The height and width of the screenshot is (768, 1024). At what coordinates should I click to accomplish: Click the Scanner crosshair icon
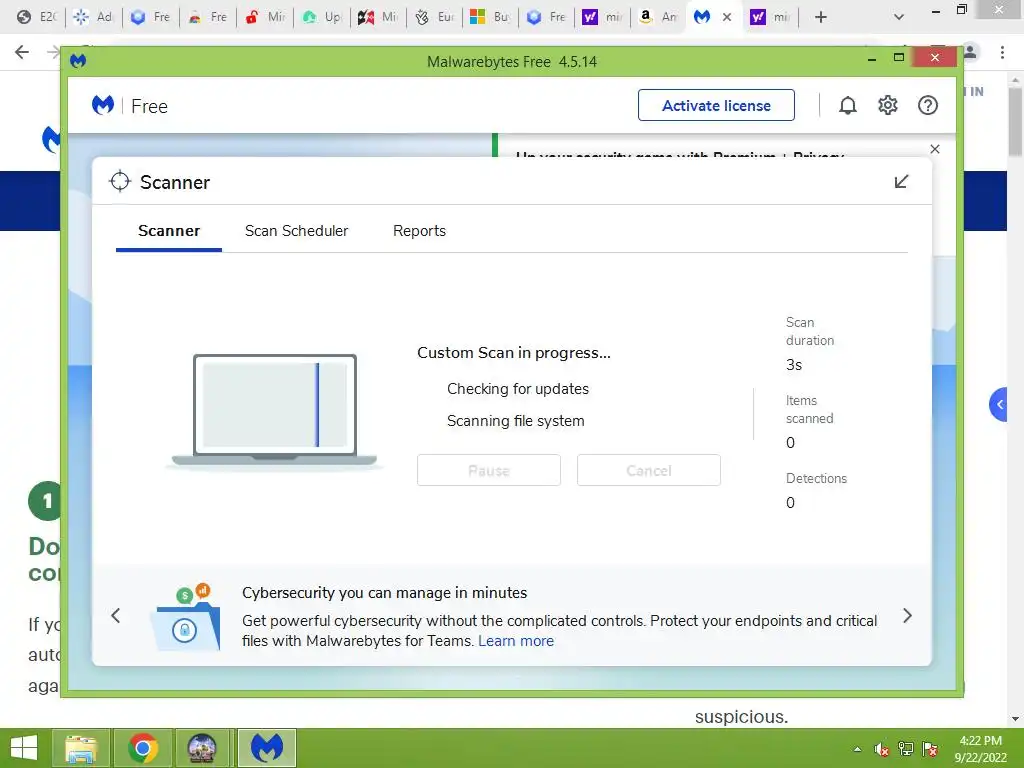tap(120, 182)
